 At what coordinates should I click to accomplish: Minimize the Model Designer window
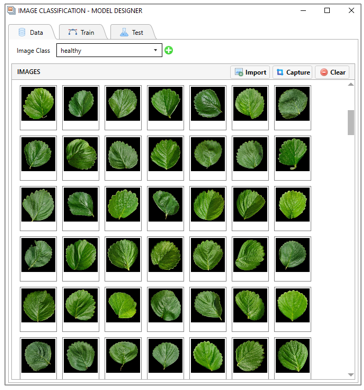click(303, 10)
